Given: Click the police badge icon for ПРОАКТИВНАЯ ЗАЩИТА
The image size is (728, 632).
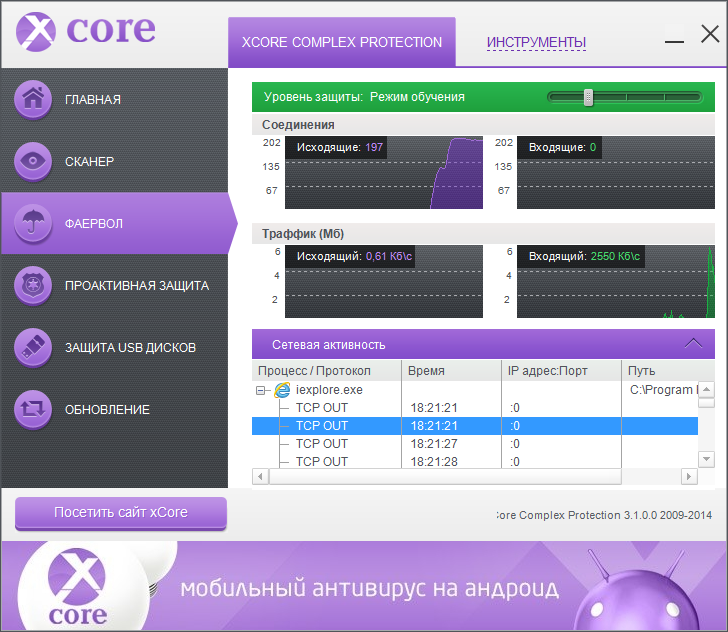Looking at the screenshot, I should pos(33,285).
